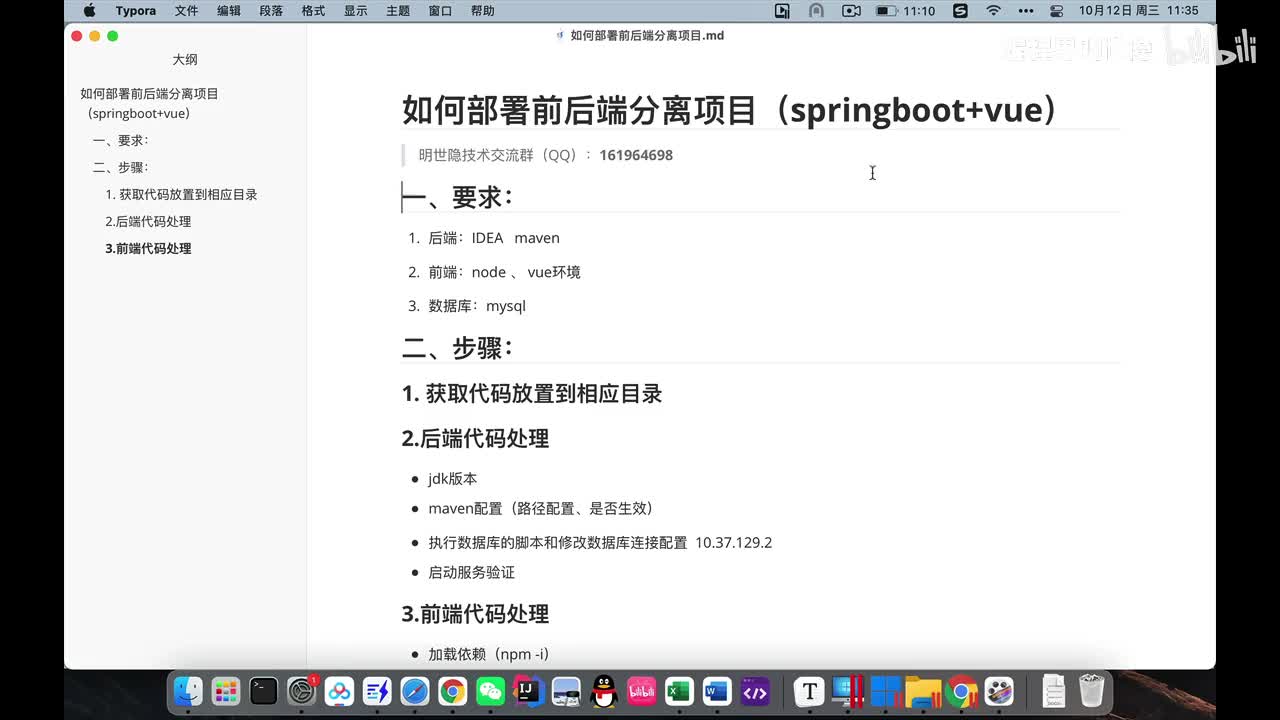Open the 文件 menu
The height and width of the screenshot is (720, 1280).
[186, 11]
